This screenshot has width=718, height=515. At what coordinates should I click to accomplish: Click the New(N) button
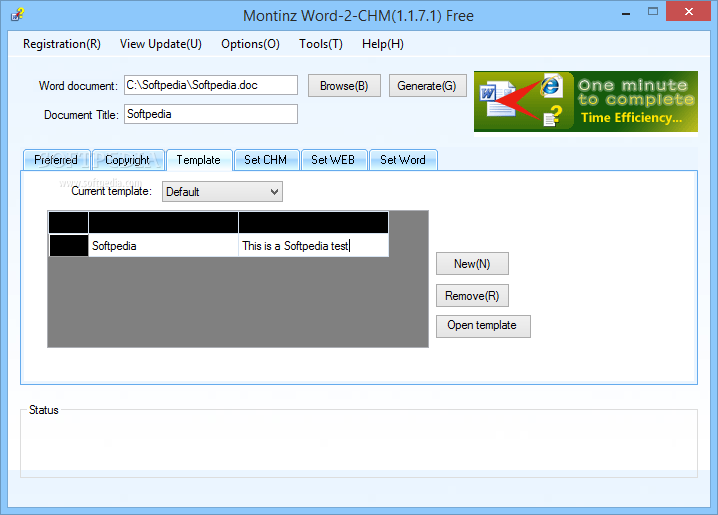tap(472, 264)
